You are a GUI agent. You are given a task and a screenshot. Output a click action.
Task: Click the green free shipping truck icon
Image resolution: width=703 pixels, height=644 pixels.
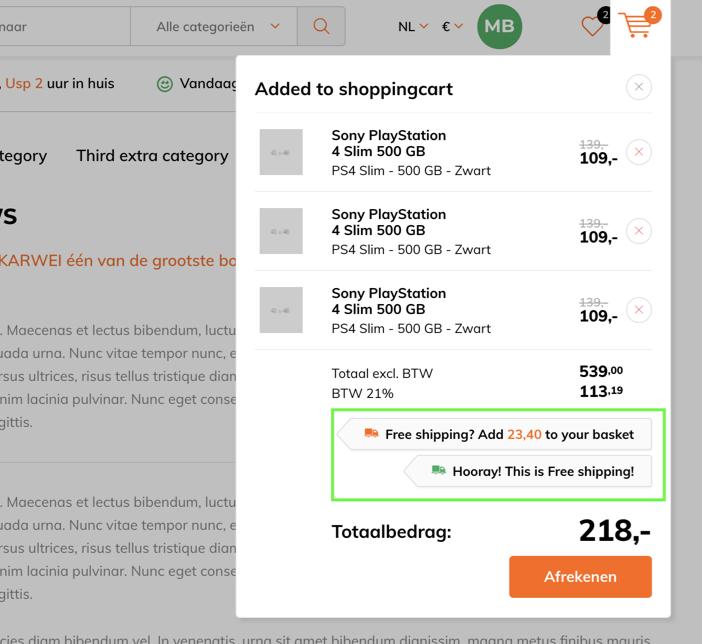[438, 470]
